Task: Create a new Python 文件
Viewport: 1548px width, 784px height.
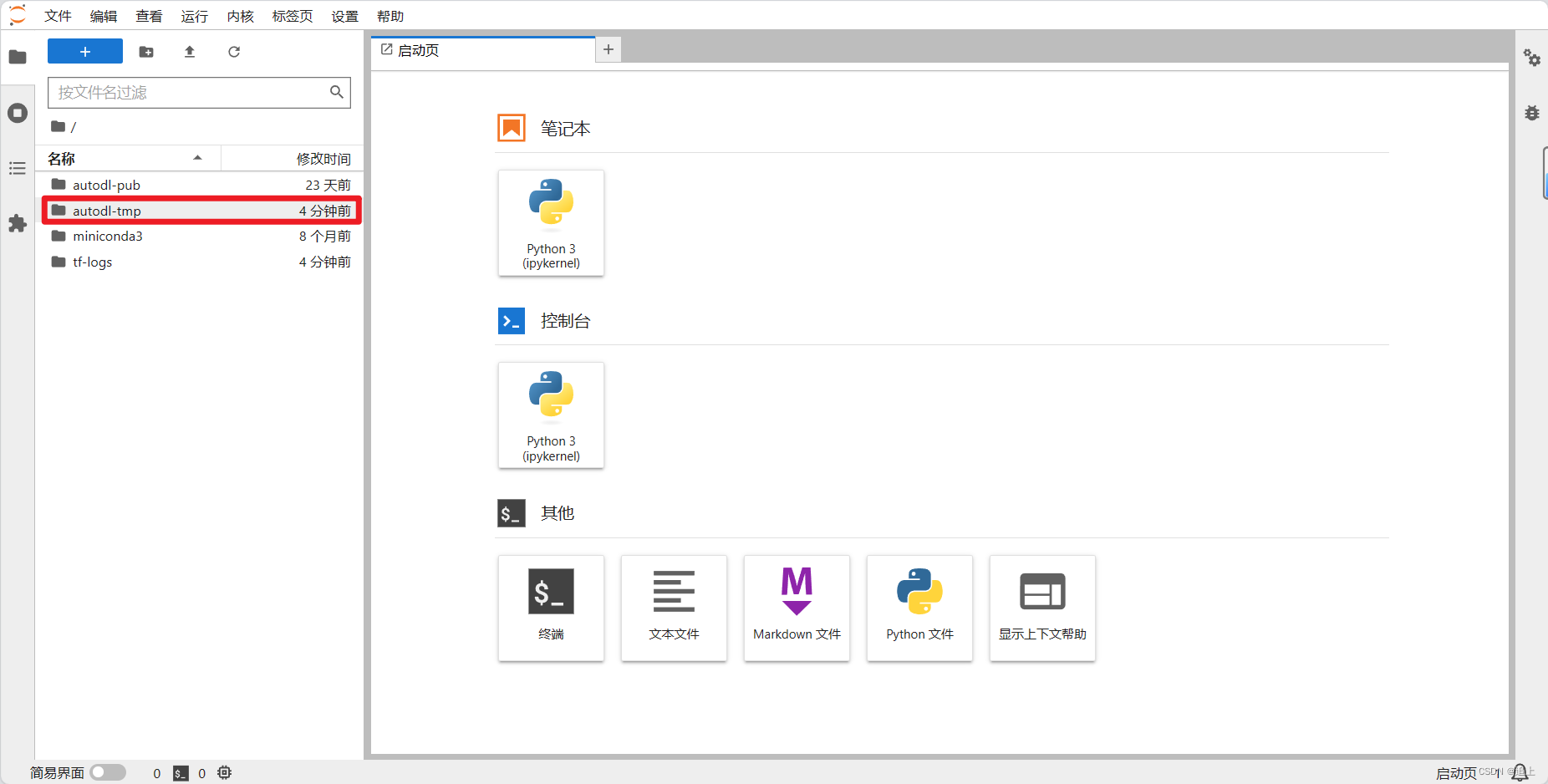Action: pos(919,608)
